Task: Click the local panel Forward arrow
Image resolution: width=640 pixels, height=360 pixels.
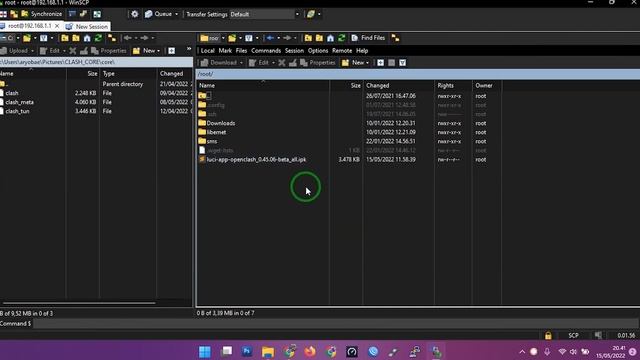Action: tap(144, 38)
